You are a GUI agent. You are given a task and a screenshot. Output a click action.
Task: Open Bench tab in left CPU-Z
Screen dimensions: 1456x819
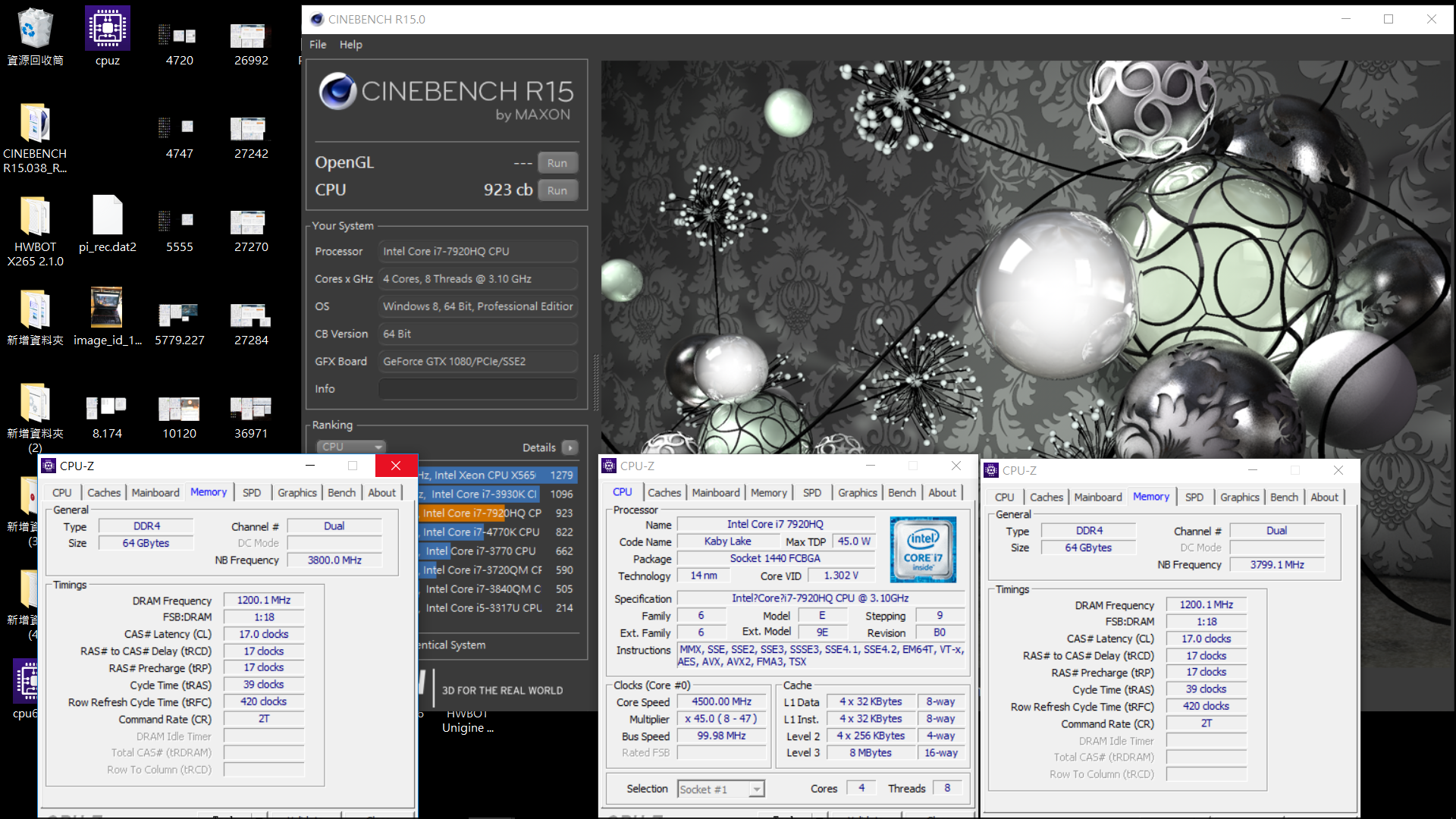pos(341,492)
